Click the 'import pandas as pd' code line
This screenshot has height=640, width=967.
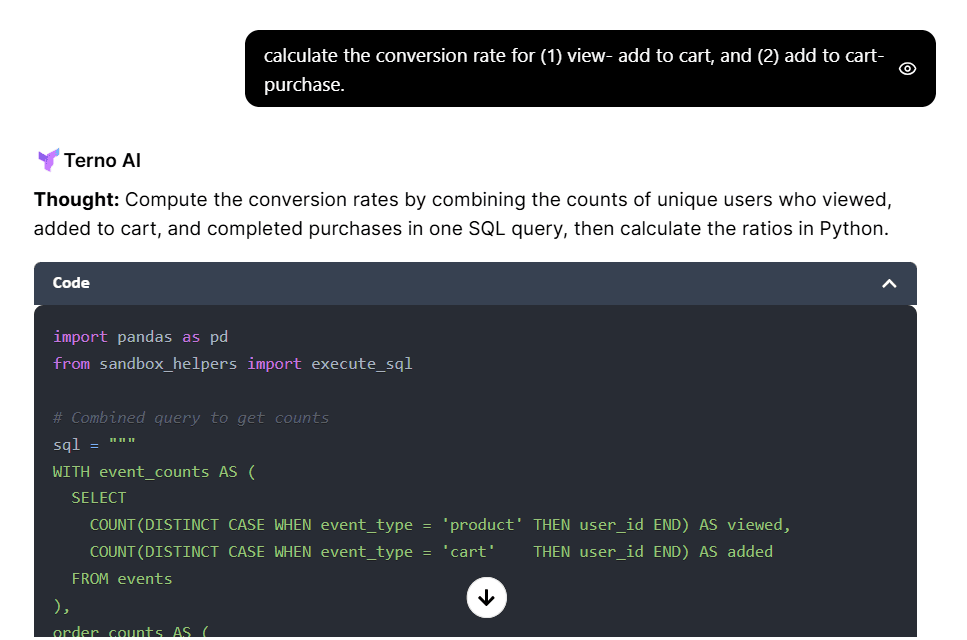(x=141, y=337)
